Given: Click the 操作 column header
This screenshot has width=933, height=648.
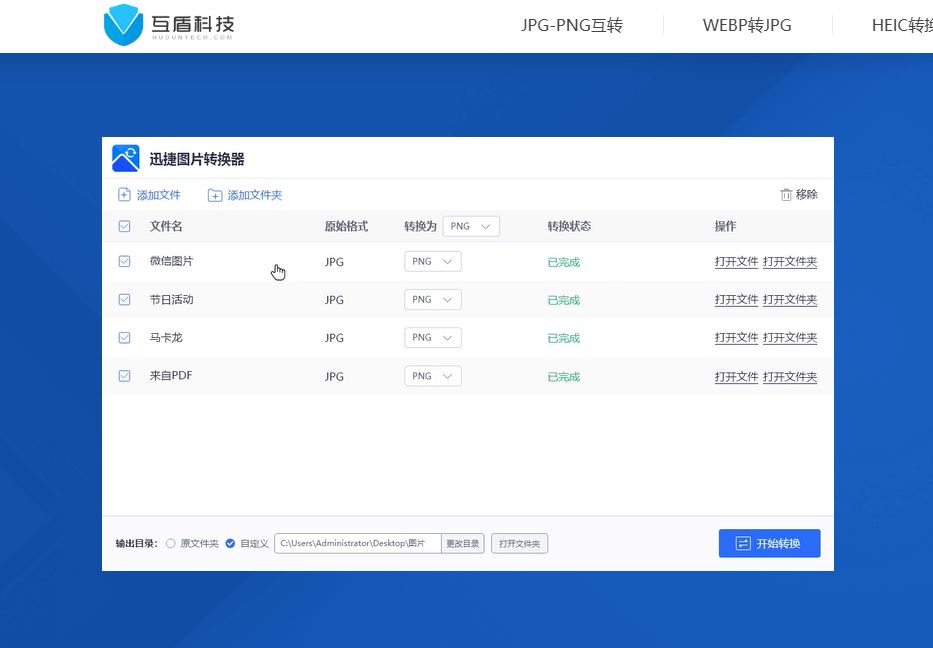Looking at the screenshot, I should (x=725, y=226).
